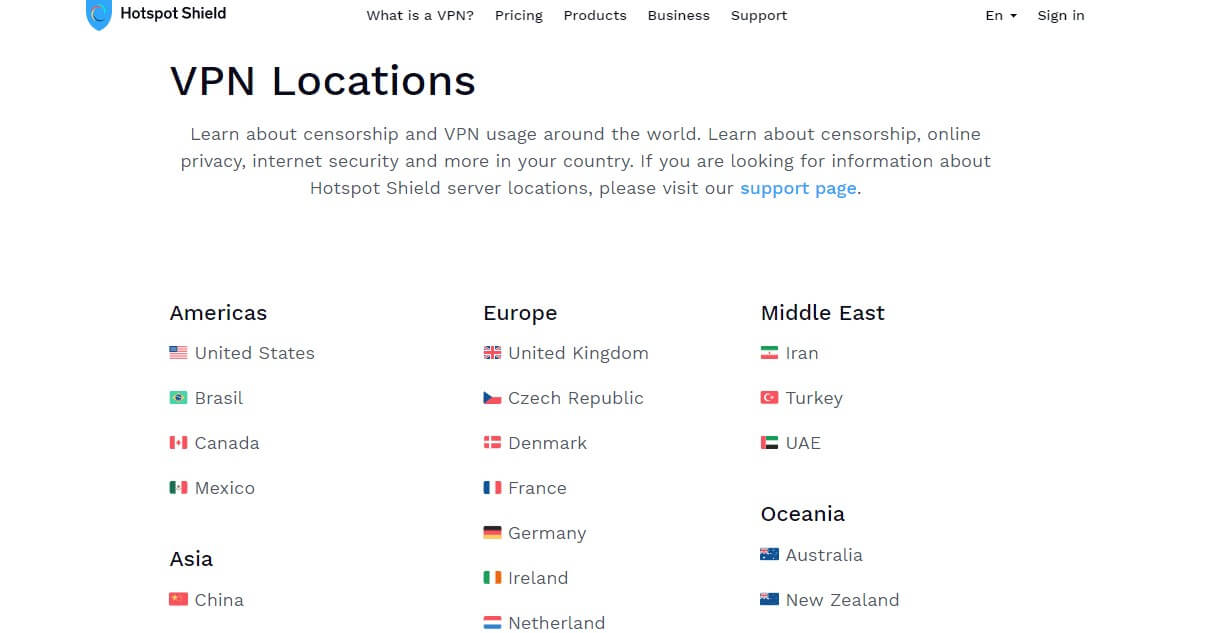Click the Mexico flag icon
This screenshot has width=1218, height=633.
[x=178, y=488]
